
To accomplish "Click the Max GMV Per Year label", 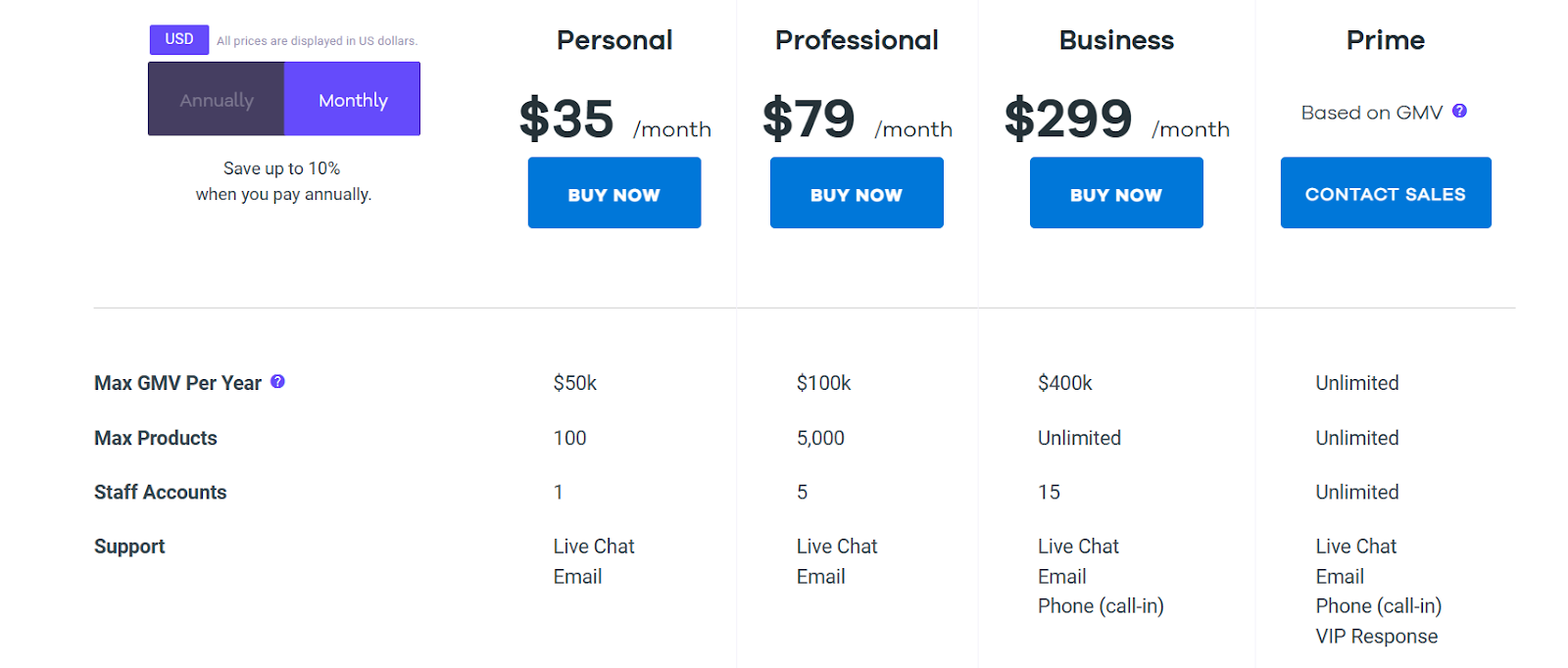I will pyautogui.click(x=177, y=383).
